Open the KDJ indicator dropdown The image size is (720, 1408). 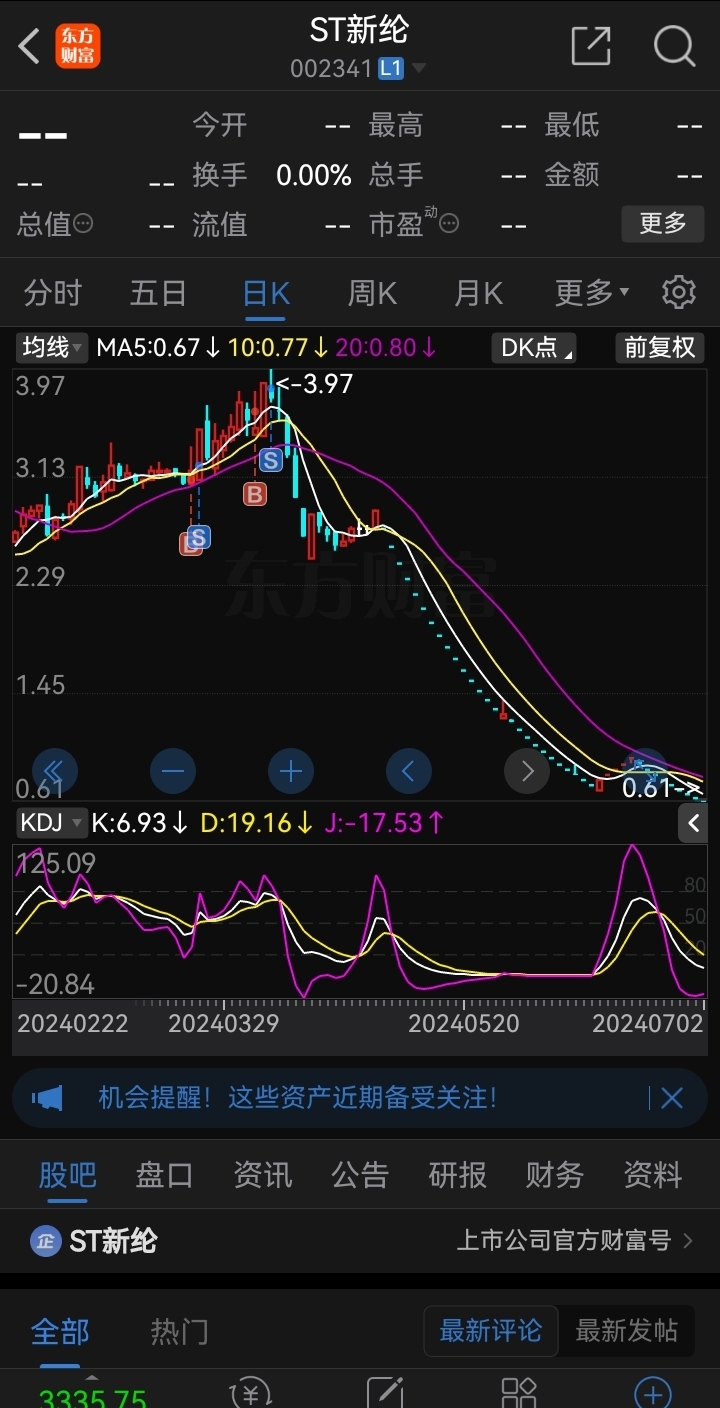[53, 823]
